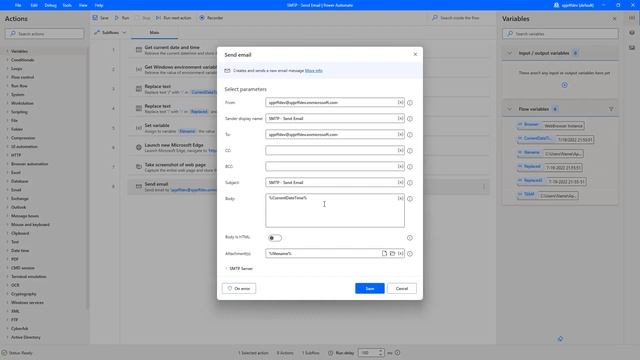Viewport: 640px width, 360px height.
Task: Focus the Search actions box
Action: 45,34
